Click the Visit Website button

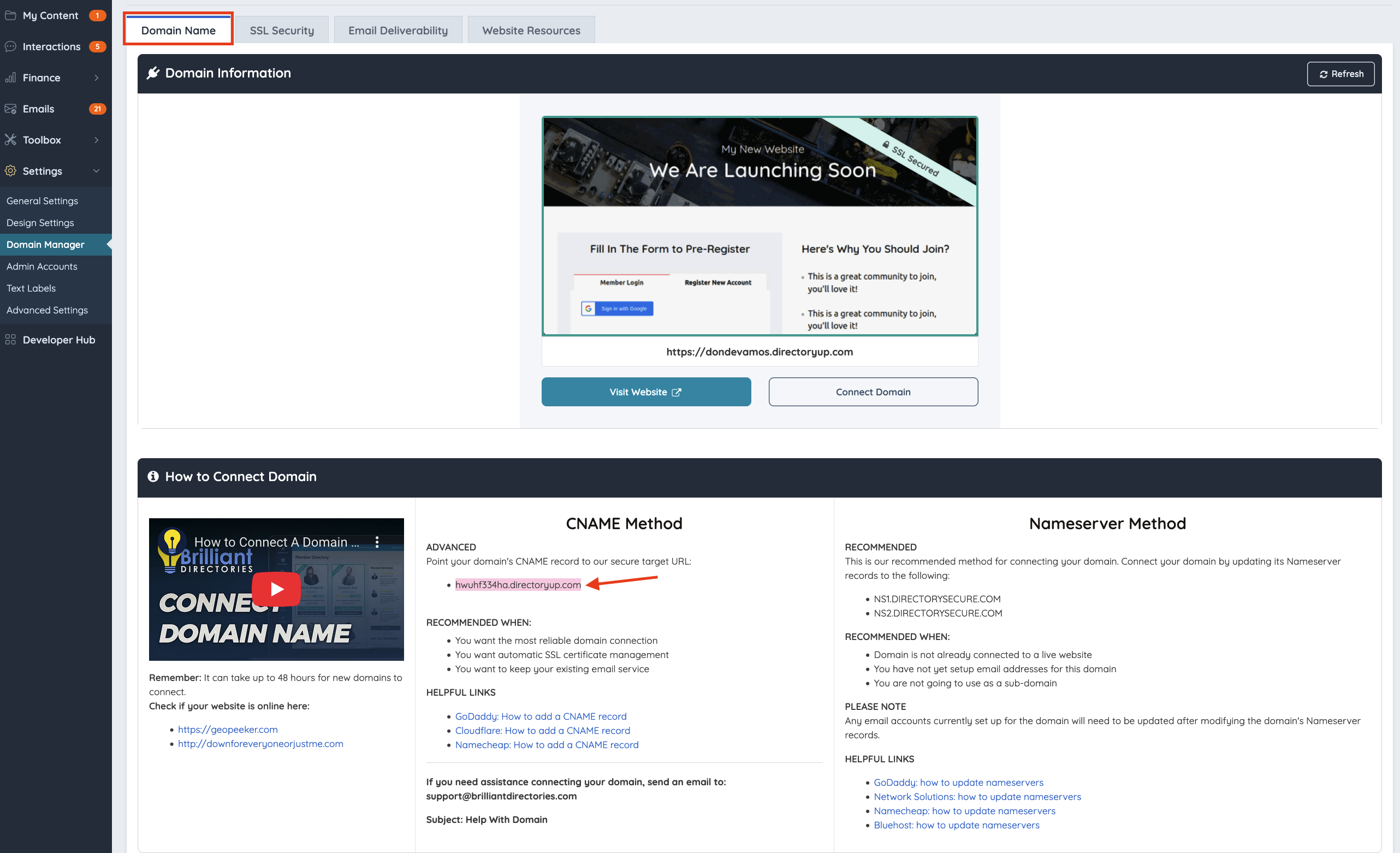645,392
